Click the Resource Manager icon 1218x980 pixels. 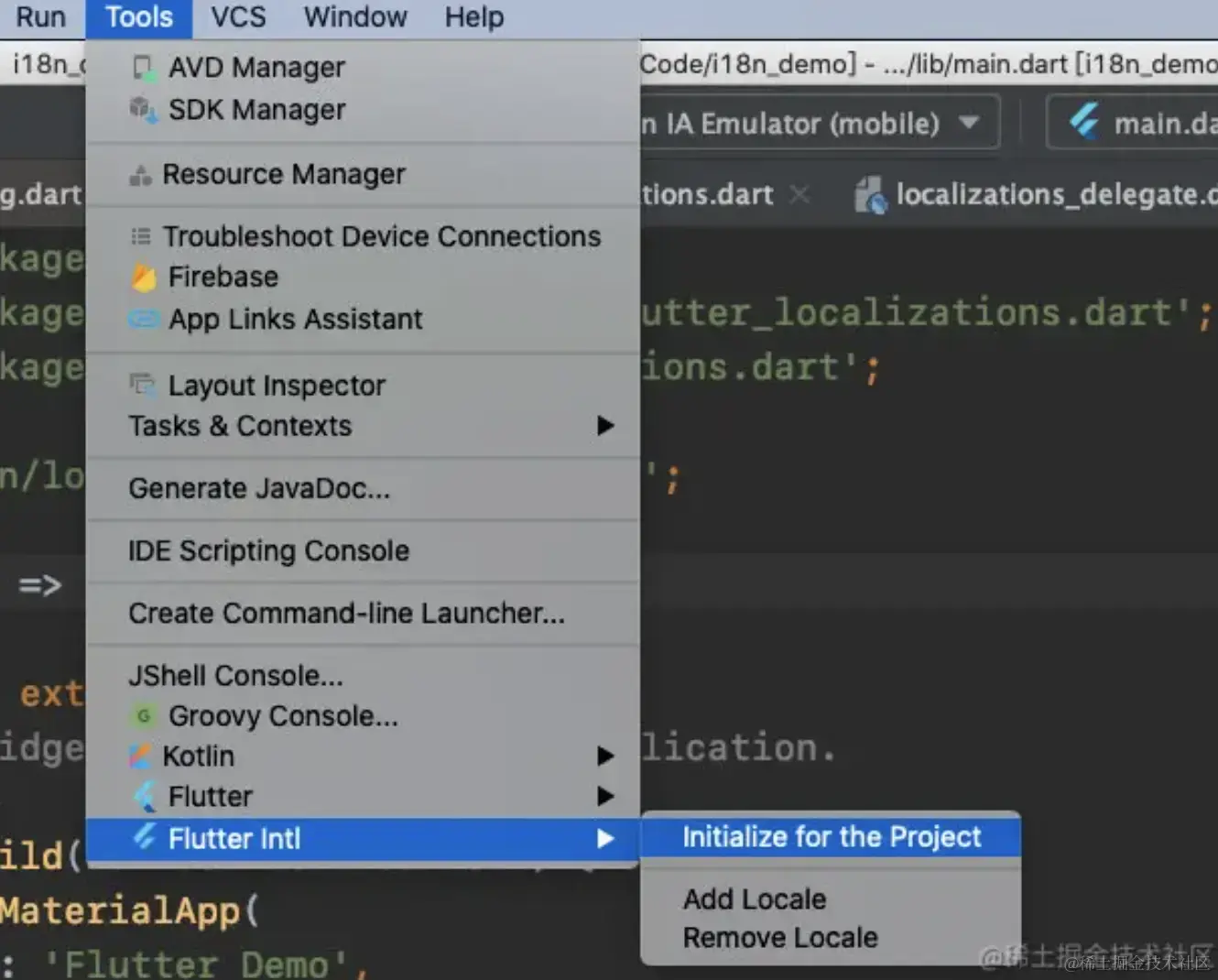(140, 175)
